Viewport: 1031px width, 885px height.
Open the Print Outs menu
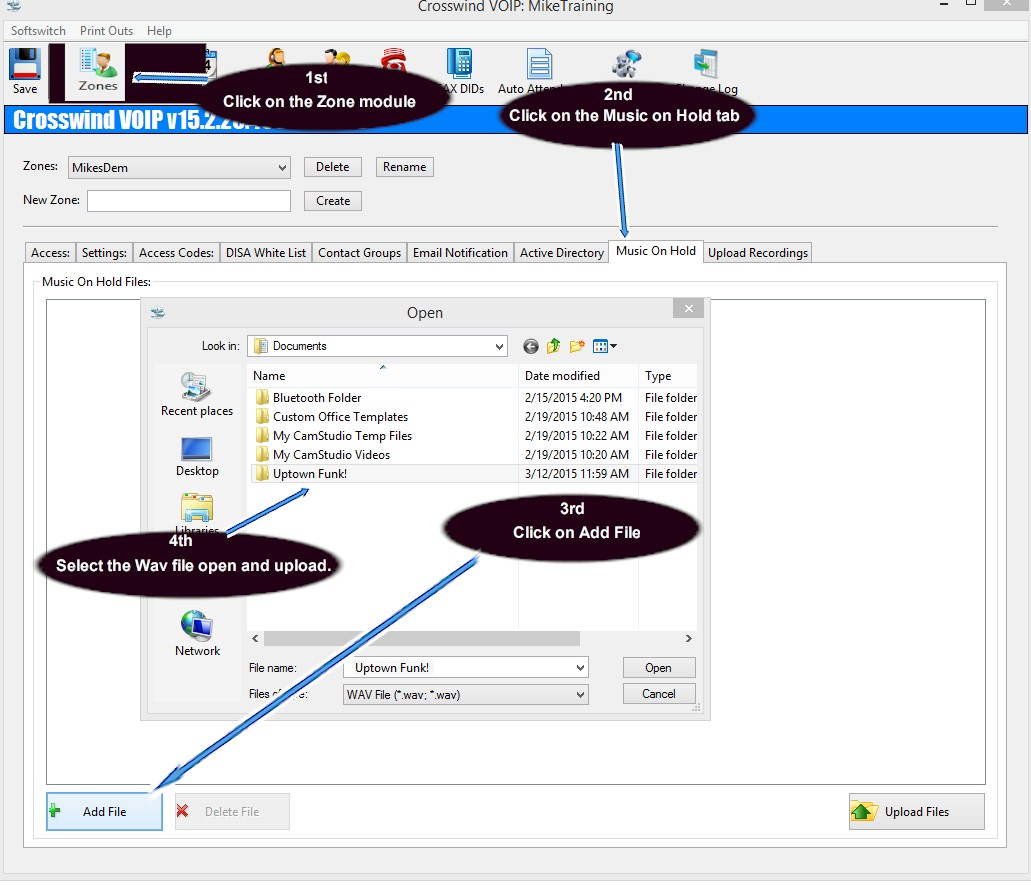point(106,31)
